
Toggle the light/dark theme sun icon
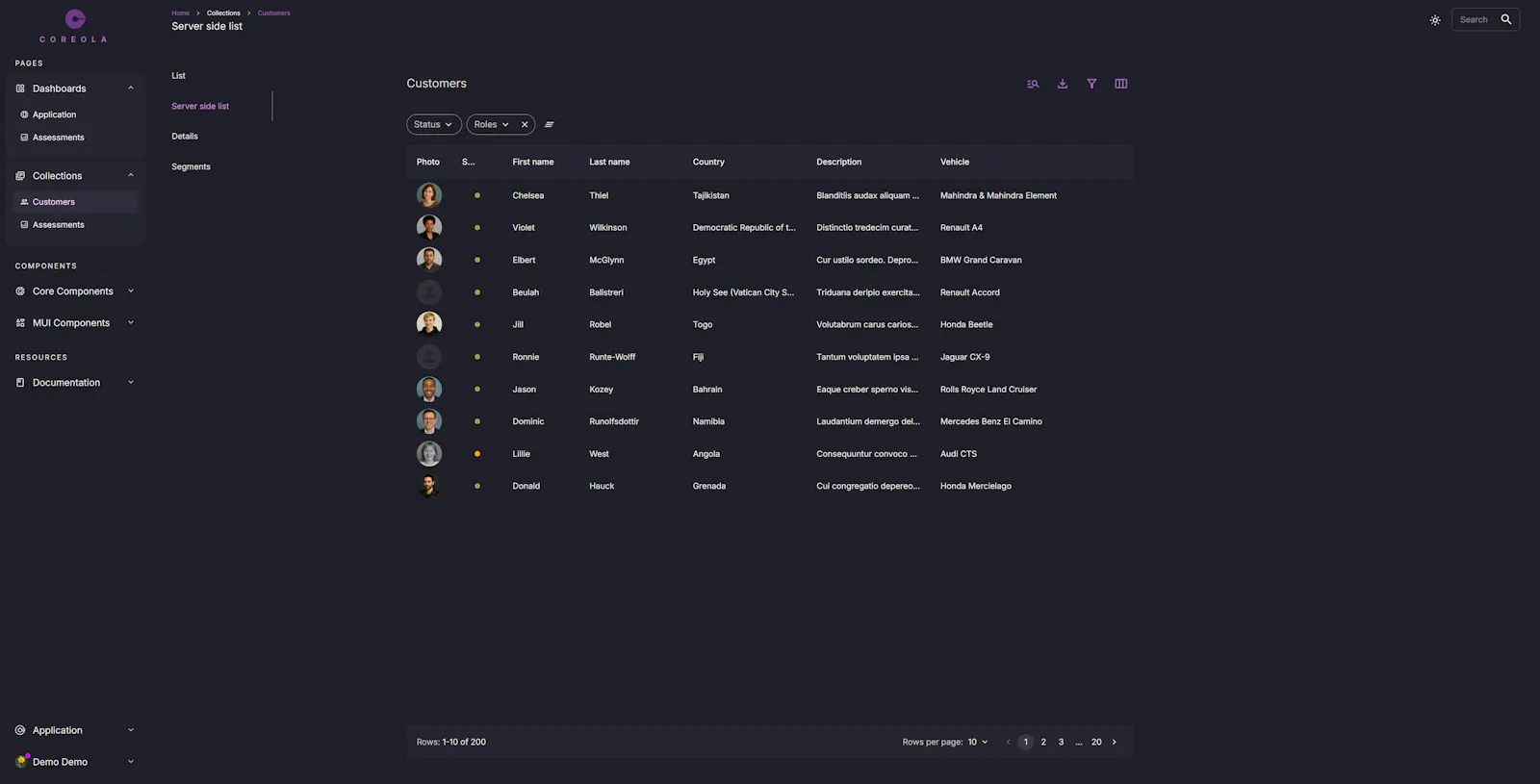pos(1435,20)
